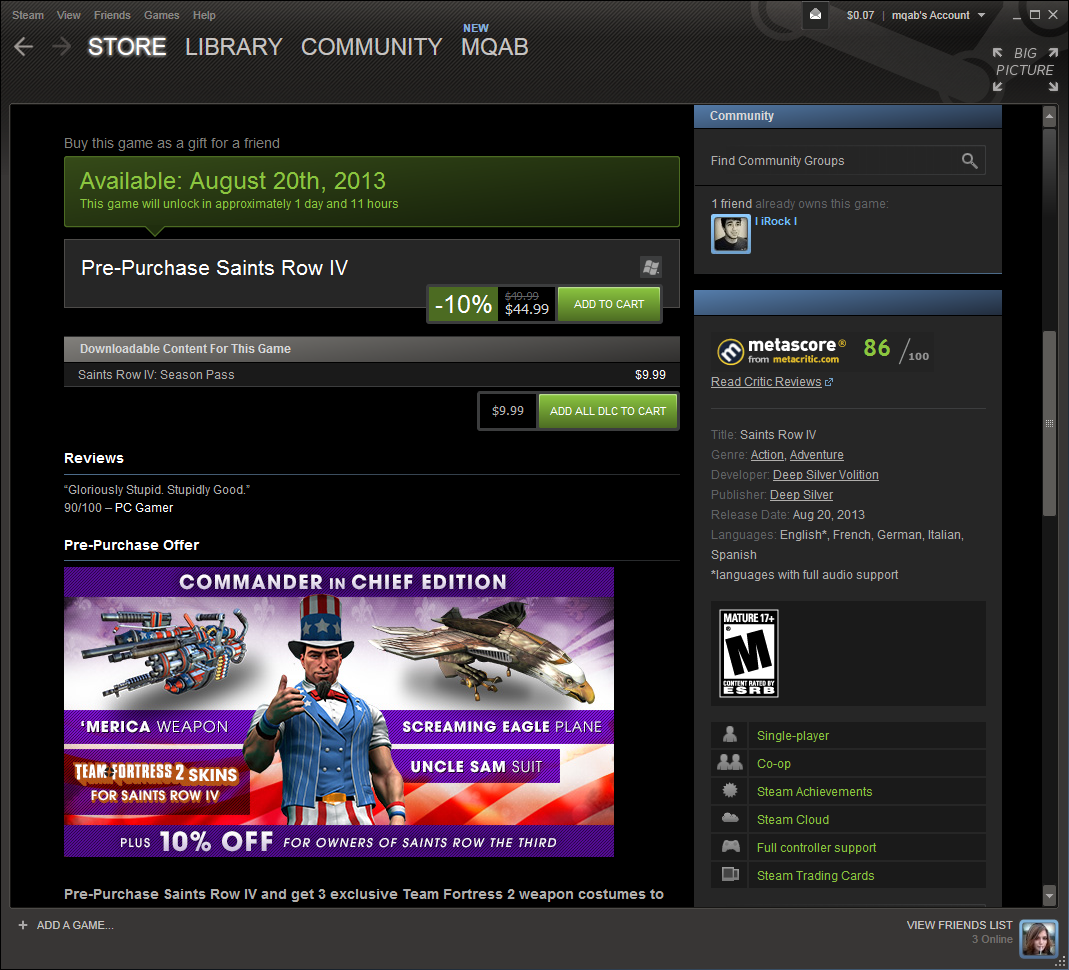This screenshot has width=1069, height=970.
Task: Click the 'Available: August 20th, 2013' heading
Action: click(x=232, y=181)
